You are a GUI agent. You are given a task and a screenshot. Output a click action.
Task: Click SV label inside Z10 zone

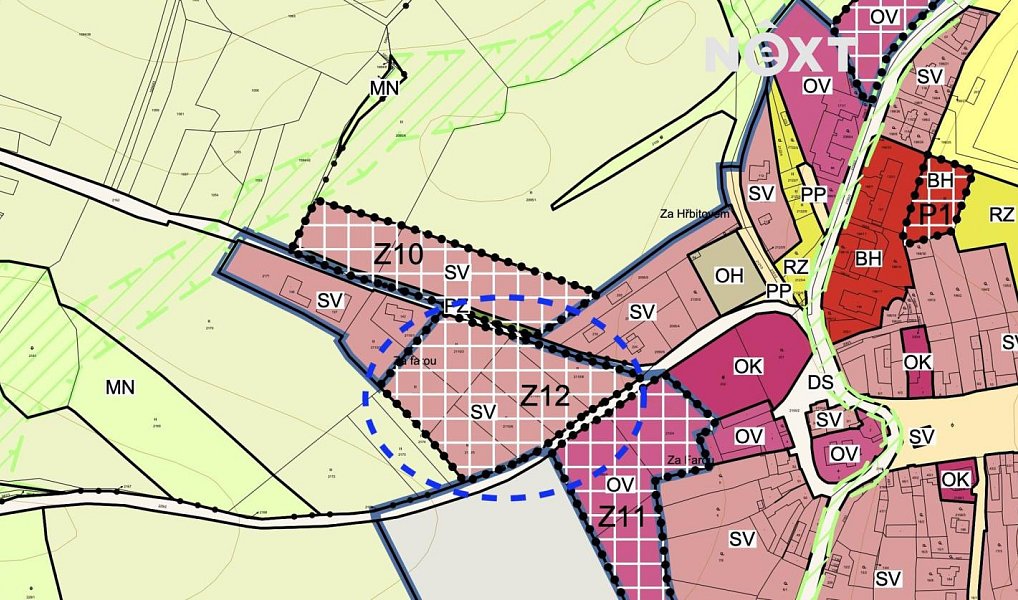coord(456,273)
